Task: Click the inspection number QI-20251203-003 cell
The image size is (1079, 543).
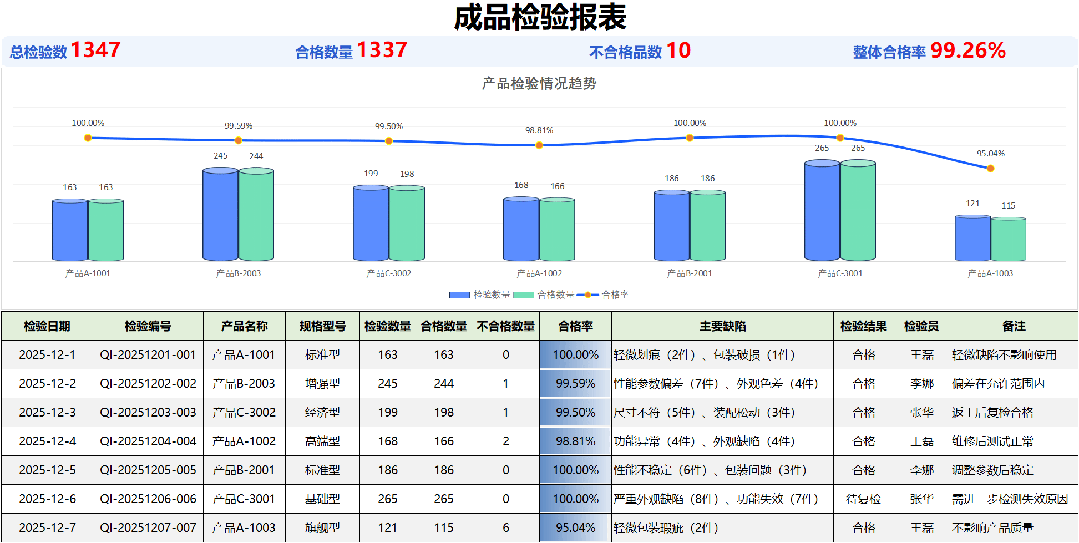Action: [x=148, y=412]
